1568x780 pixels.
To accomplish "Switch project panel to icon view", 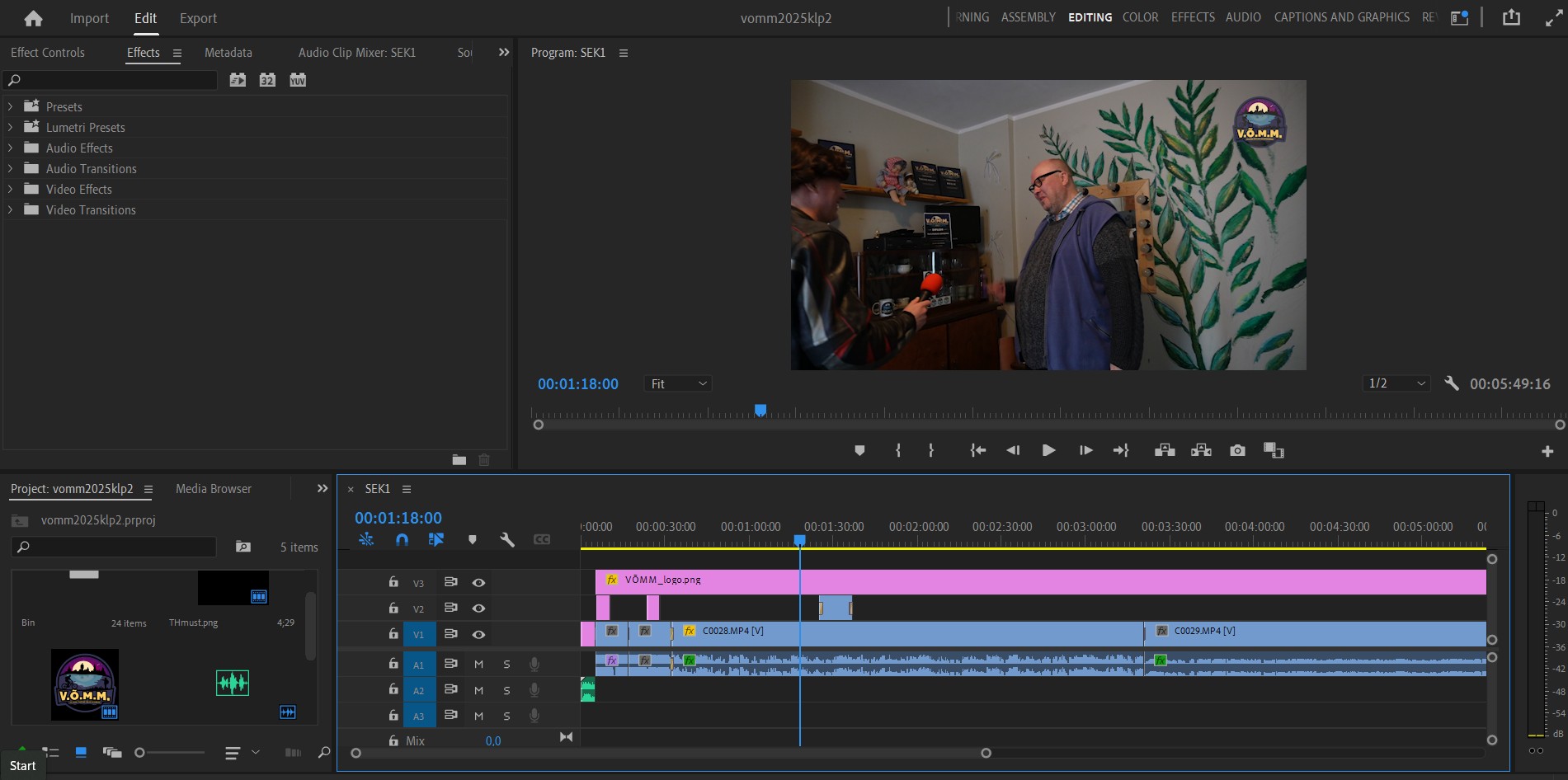I will click(x=81, y=752).
